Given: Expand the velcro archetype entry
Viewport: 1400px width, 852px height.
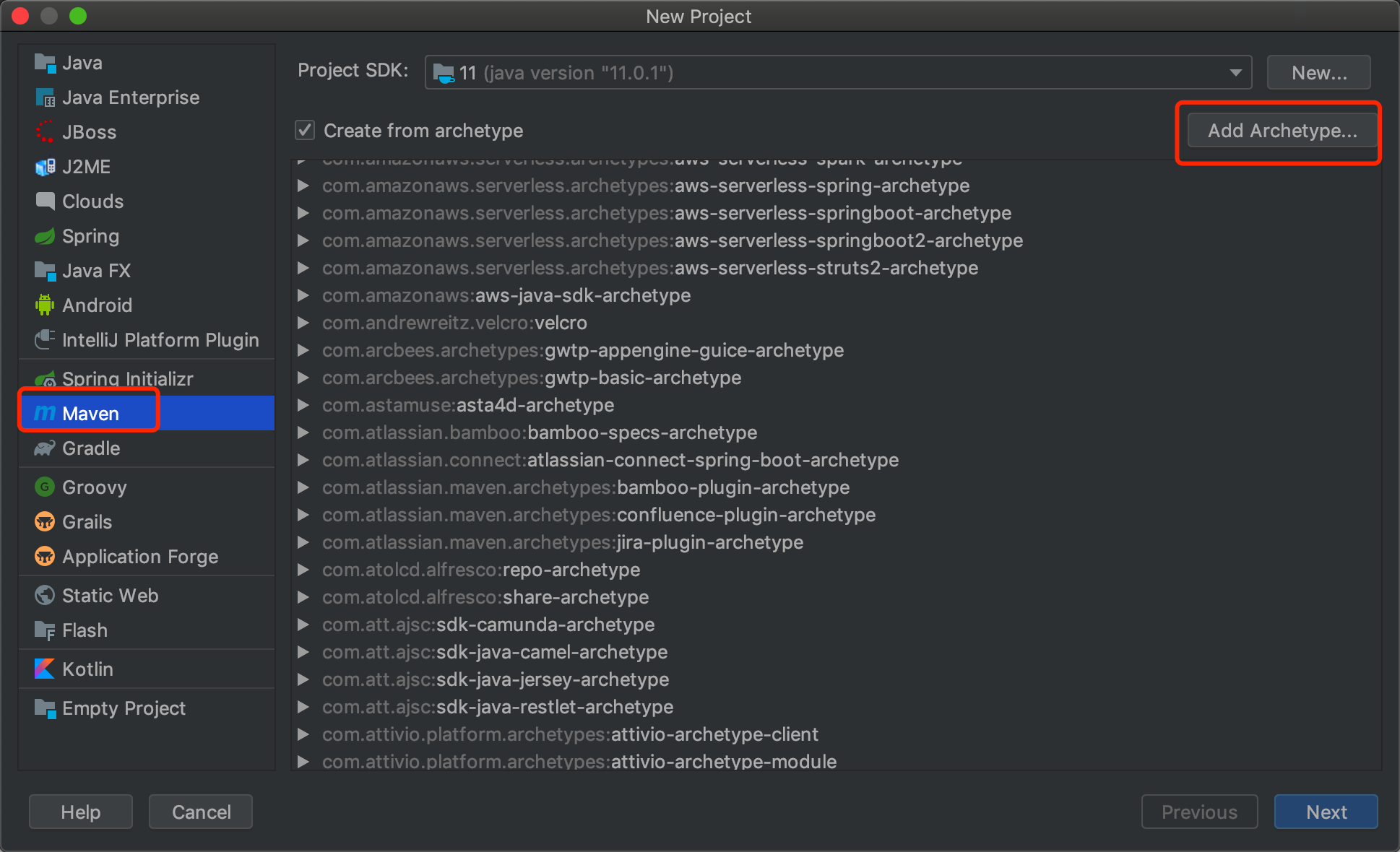Looking at the screenshot, I should 303,323.
